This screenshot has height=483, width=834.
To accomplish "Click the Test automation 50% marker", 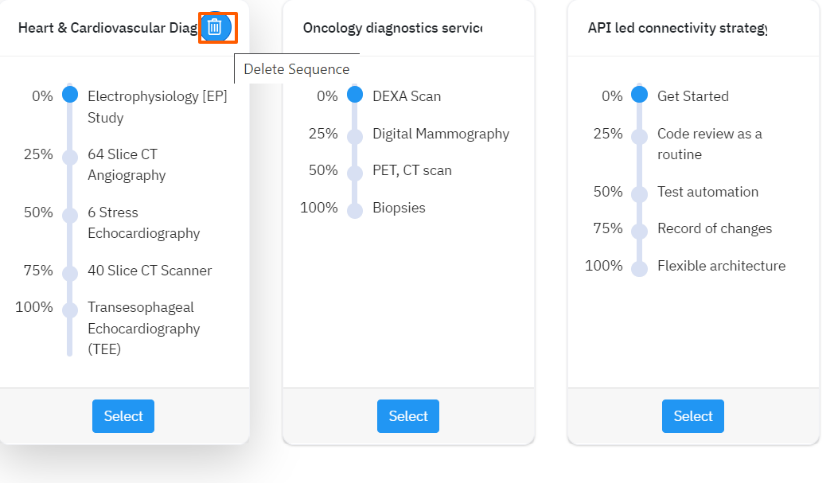I will 639,194.
